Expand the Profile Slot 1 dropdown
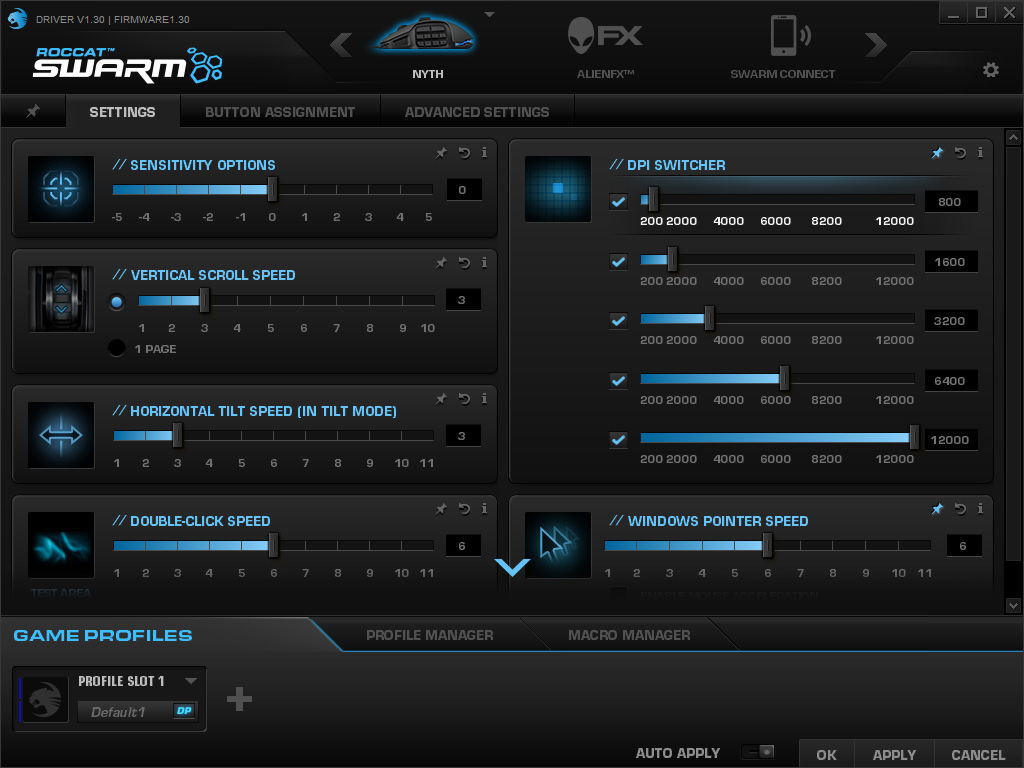Image resolution: width=1024 pixels, height=768 pixels. pos(191,680)
